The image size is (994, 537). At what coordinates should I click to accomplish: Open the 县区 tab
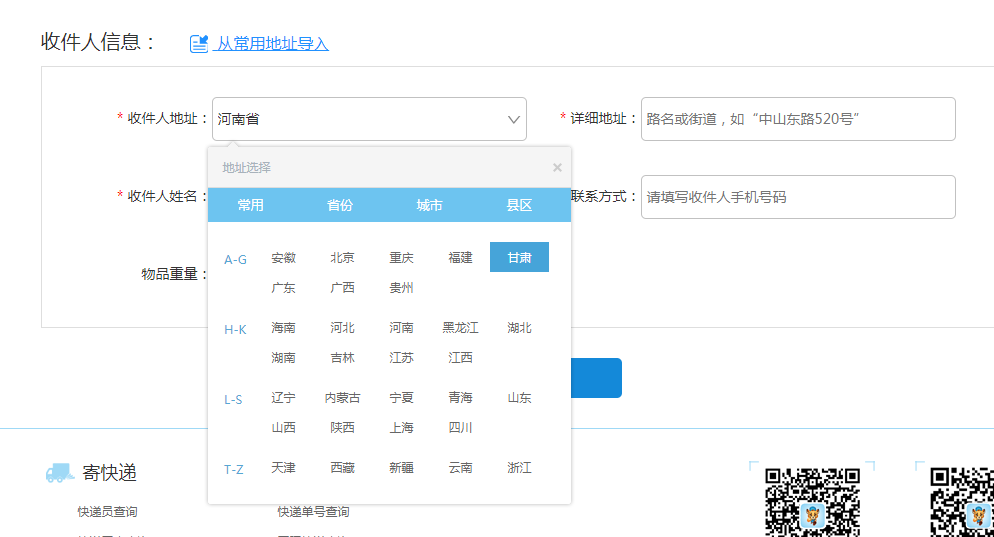coord(519,205)
